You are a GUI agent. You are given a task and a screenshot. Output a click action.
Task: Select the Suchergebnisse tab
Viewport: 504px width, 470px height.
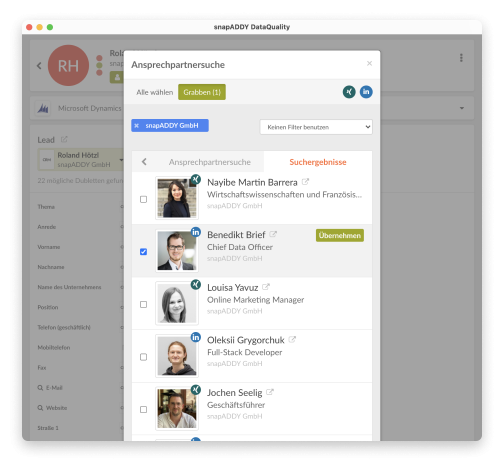click(x=318, y=162)
